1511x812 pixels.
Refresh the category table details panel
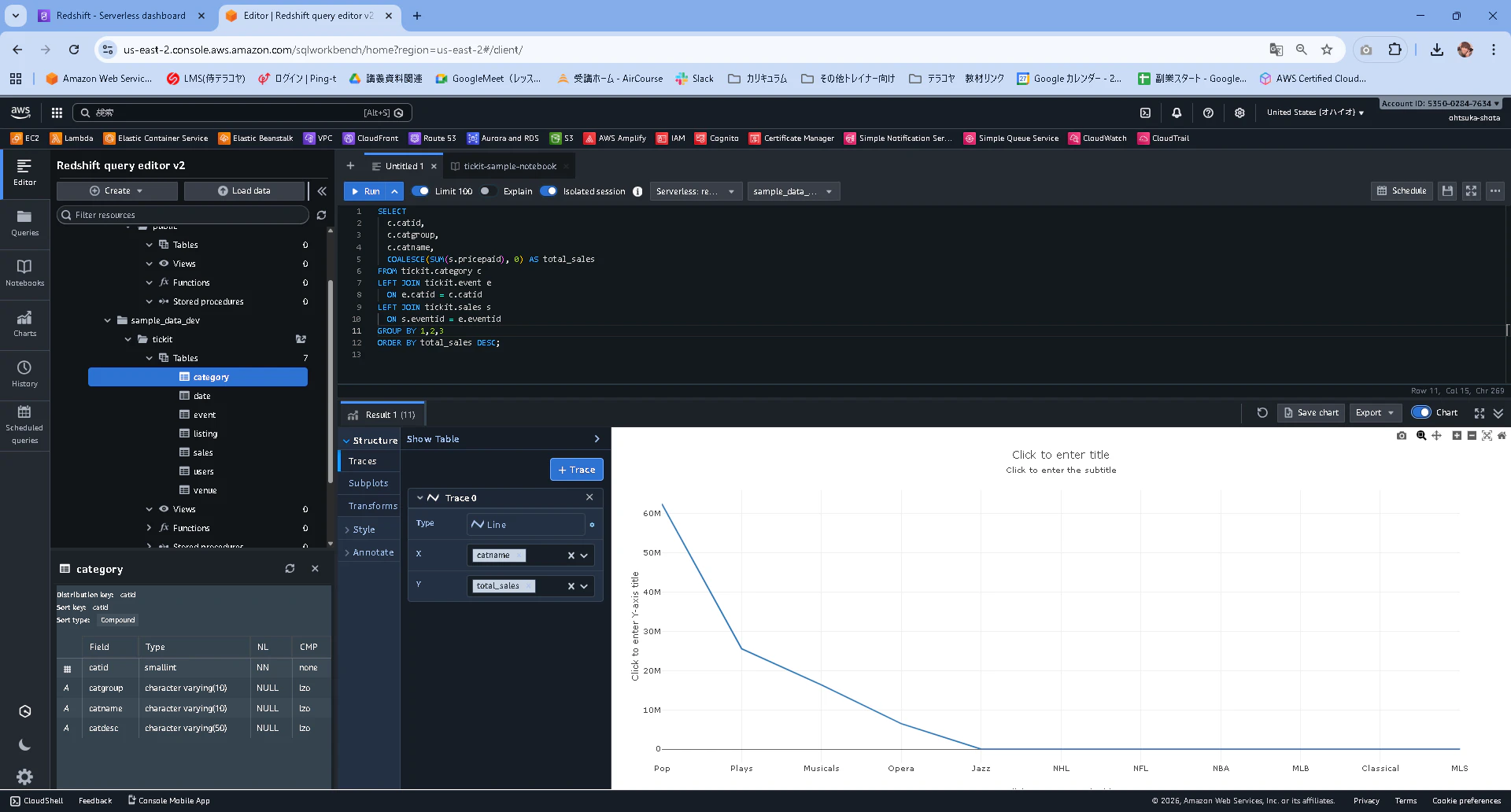[x=290, y=569]
